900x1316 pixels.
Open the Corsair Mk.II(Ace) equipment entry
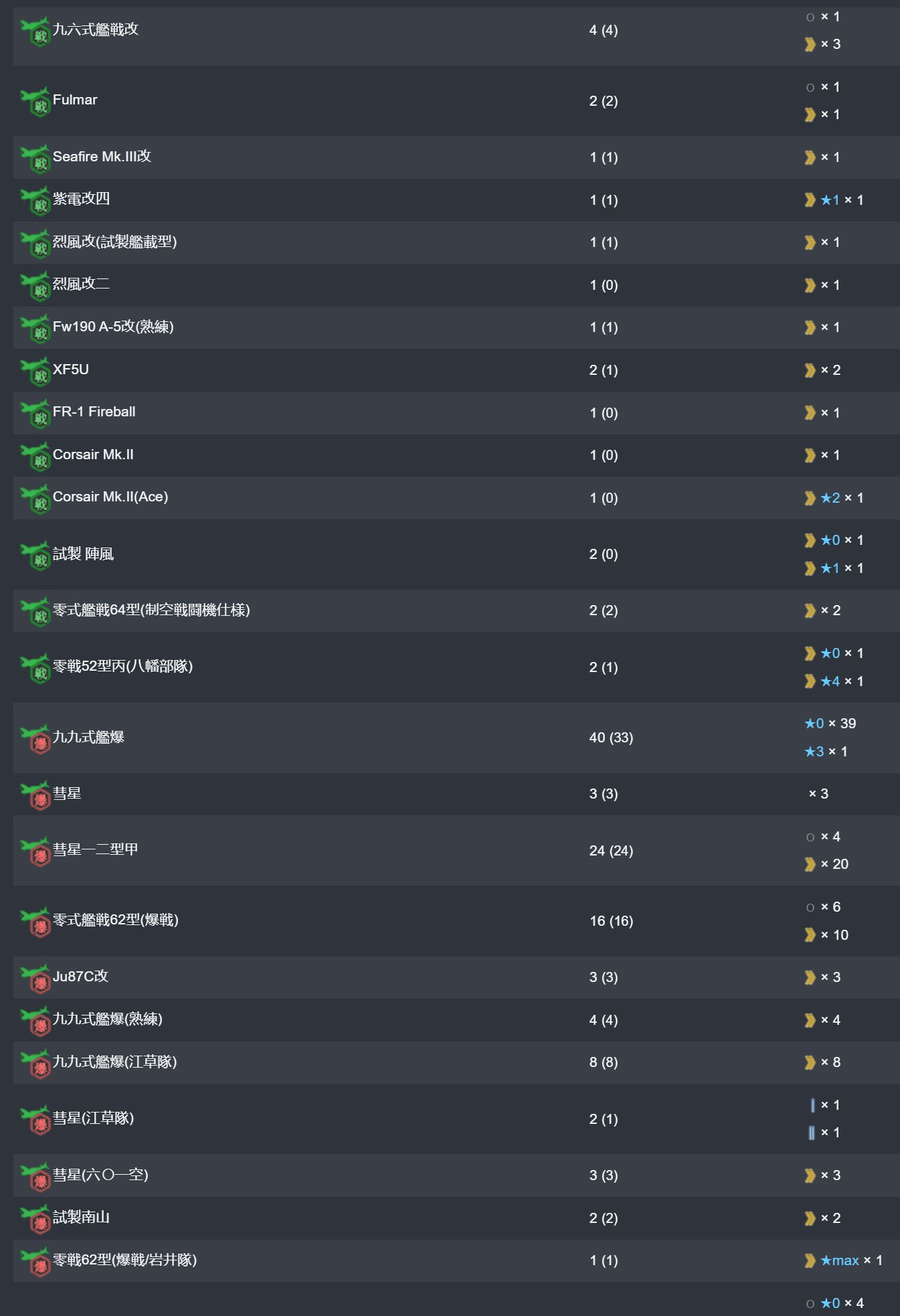point(110,497)
